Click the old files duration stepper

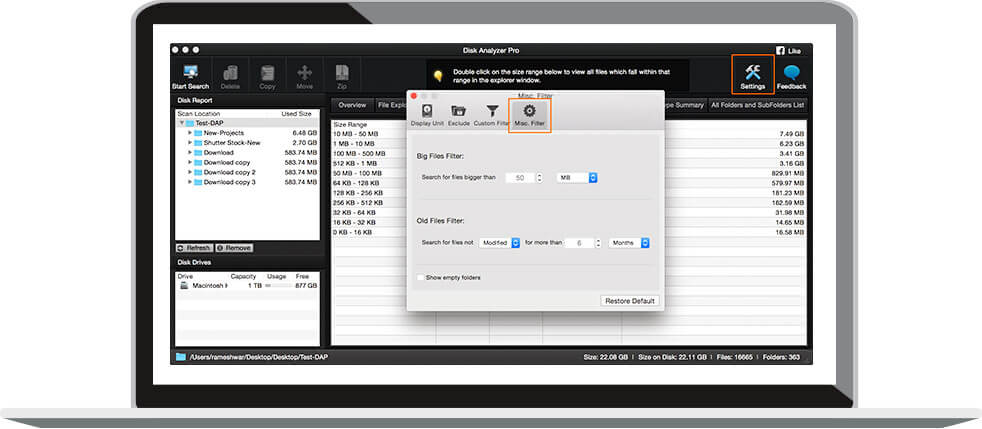click(598, 243)
